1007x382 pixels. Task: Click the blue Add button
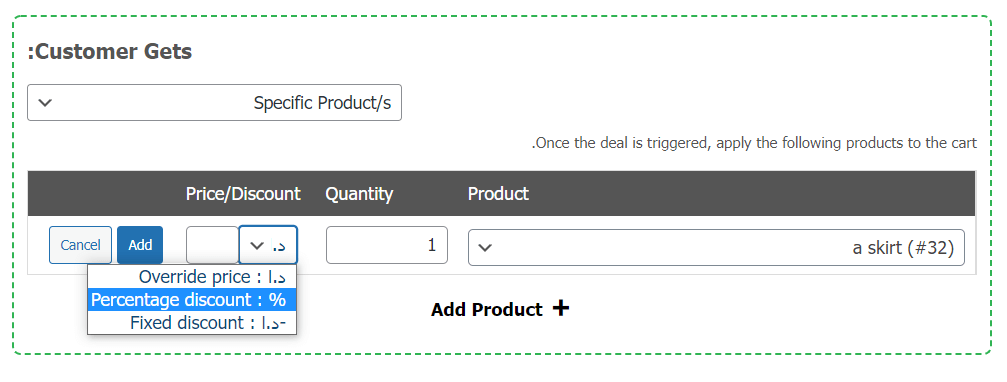[140, 245]
